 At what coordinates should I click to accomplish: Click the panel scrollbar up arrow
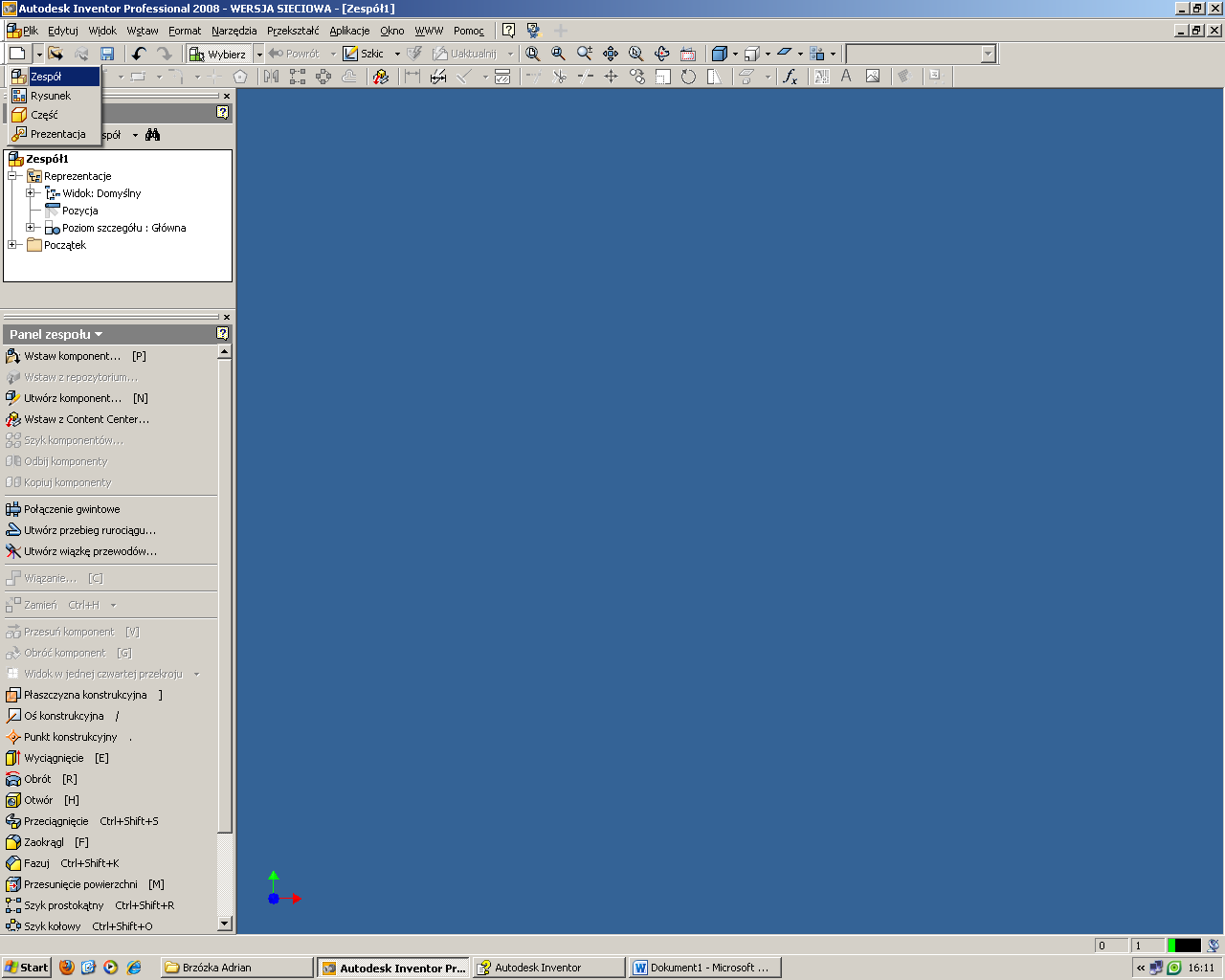click(225, 352)
